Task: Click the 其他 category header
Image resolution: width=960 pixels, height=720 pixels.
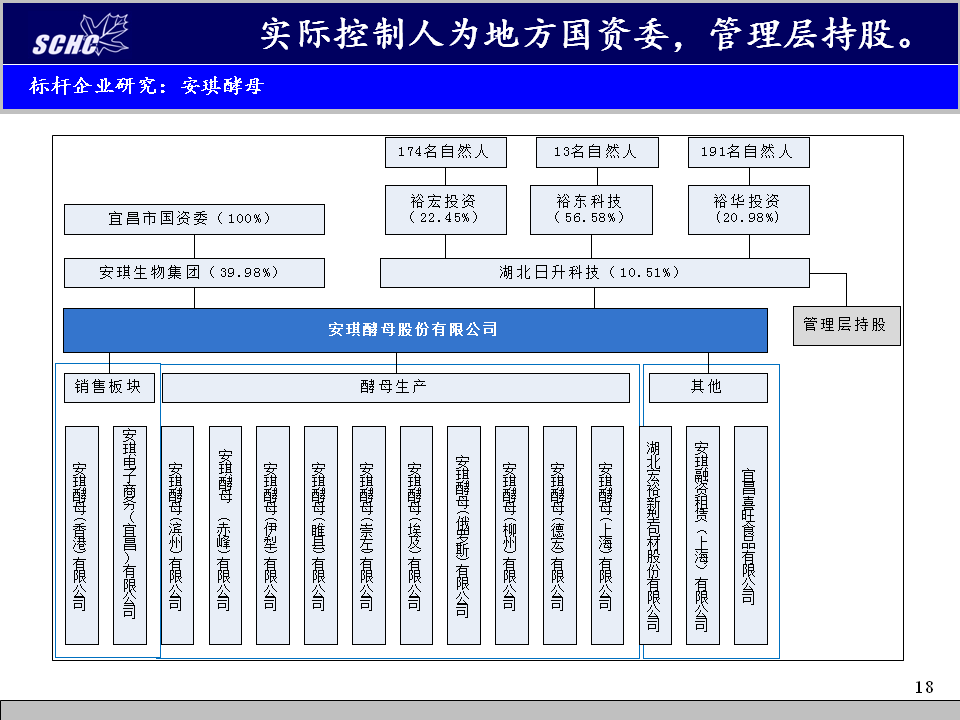Action: pos(708,387)
